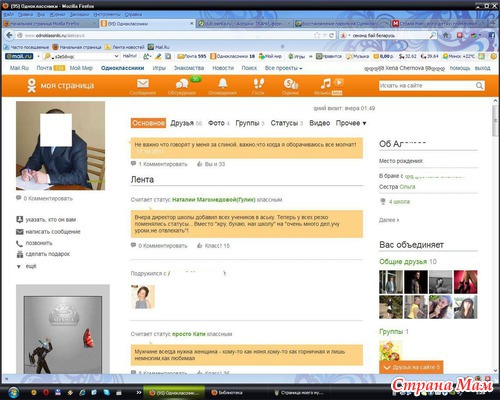
Task: Expand the 'ещё' actions list
Action: [27, 266]
